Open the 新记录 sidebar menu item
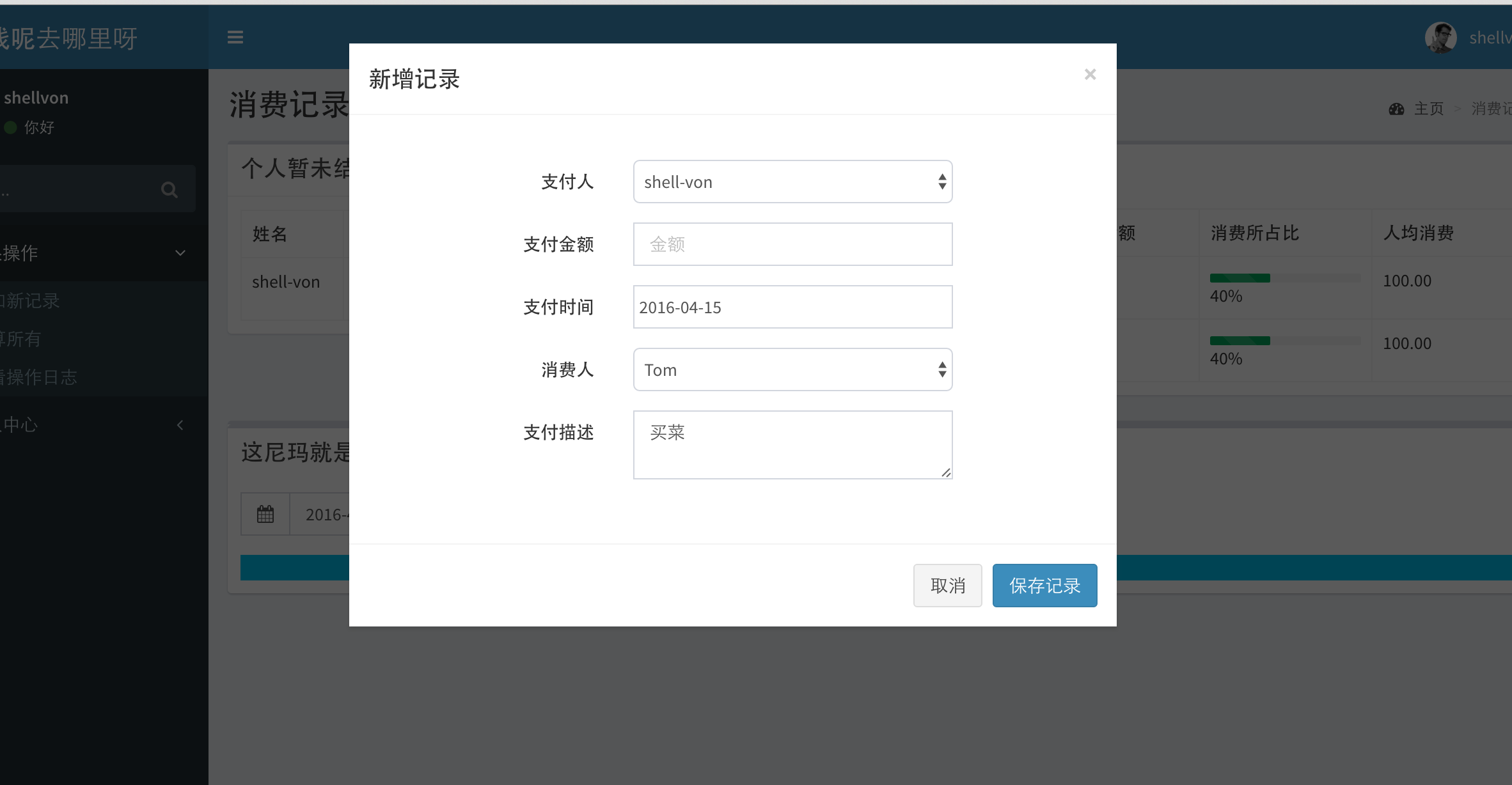This screenshot has width=1512, height=785. [x=32, y=301]
